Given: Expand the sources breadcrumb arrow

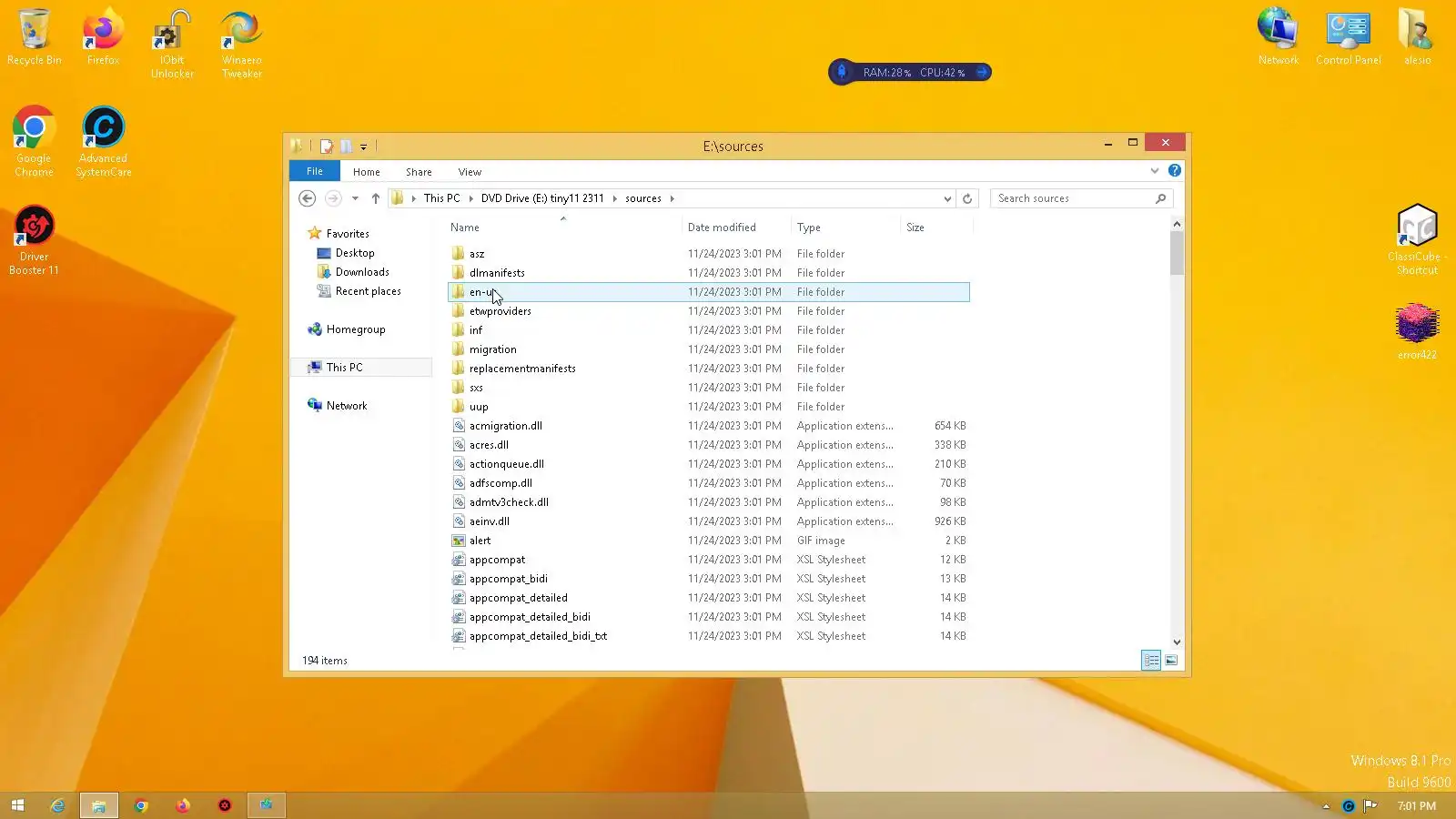Looking at the screenshot, I should (672, 198).
